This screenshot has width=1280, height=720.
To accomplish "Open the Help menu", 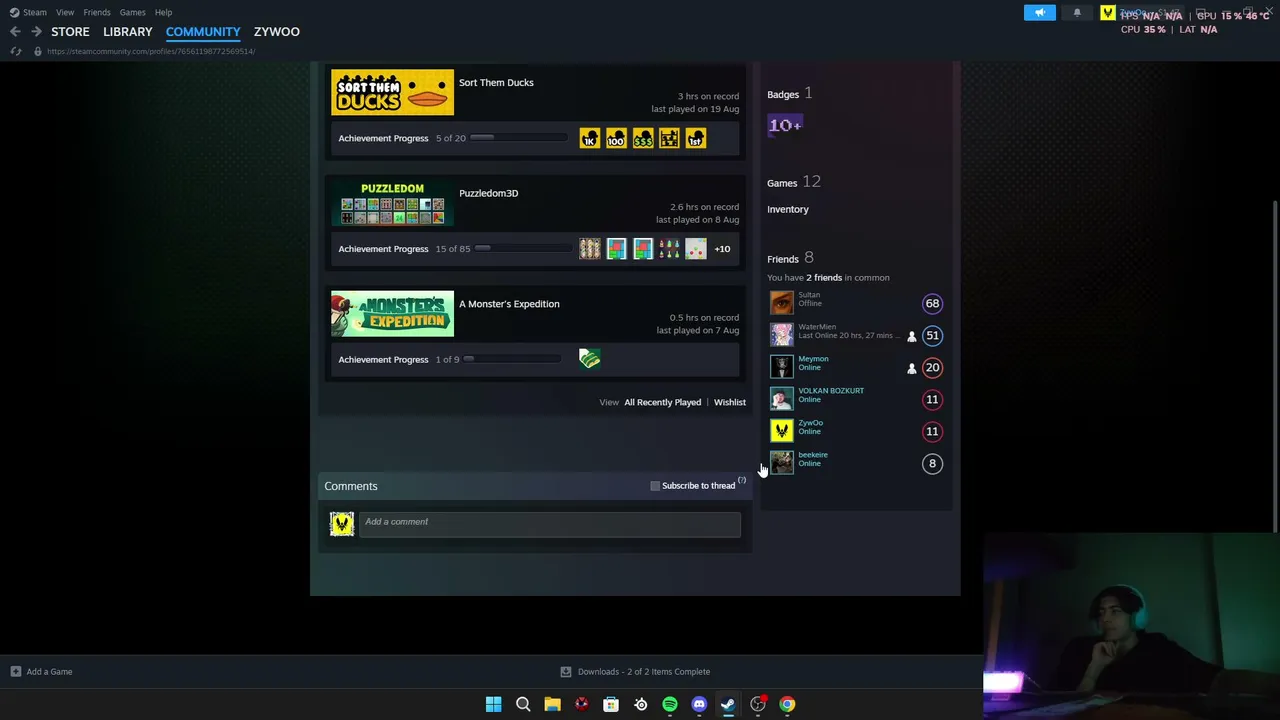I will [163, 12].
